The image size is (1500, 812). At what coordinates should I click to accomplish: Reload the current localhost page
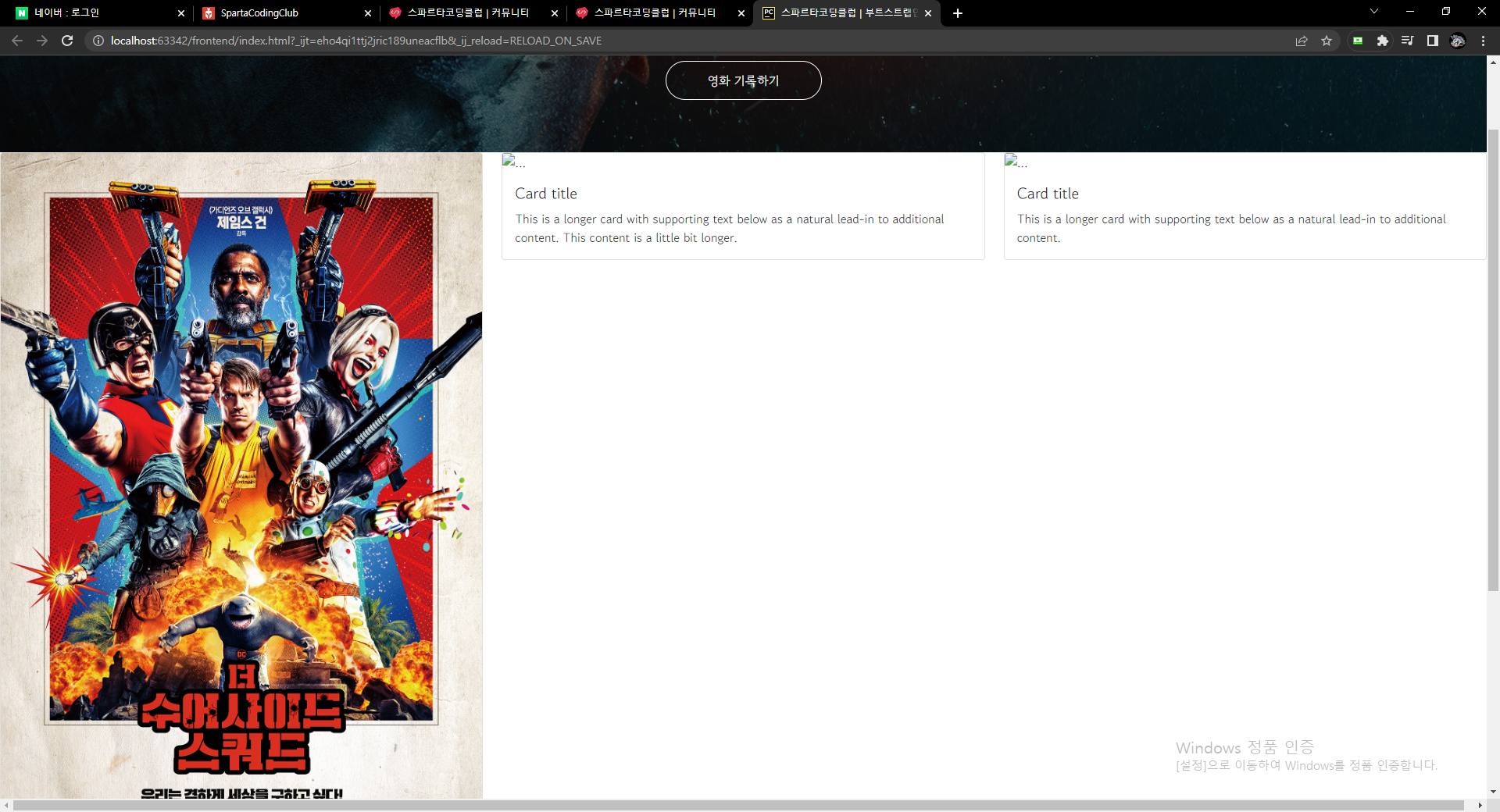tap(67, 41)
